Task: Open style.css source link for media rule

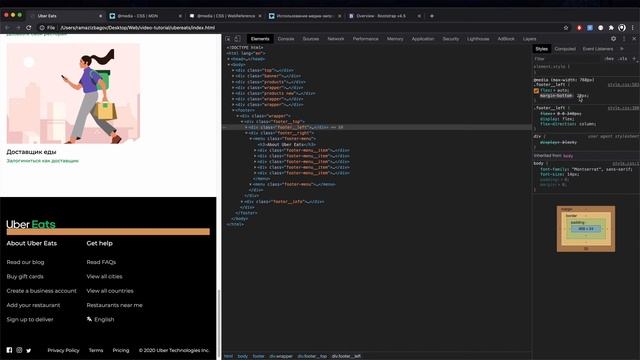Action: coord(623,84)
